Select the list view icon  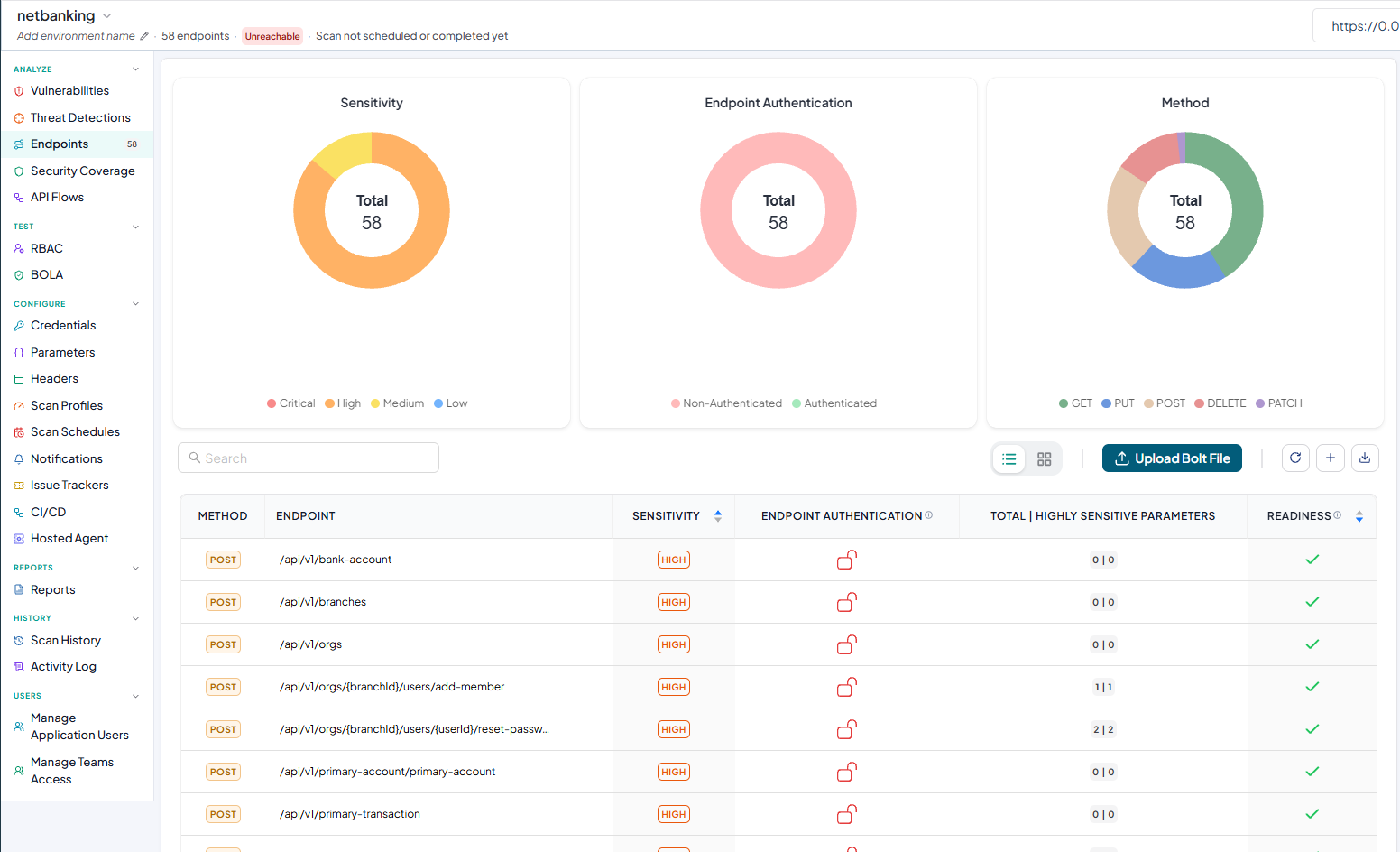(1009, 459)
